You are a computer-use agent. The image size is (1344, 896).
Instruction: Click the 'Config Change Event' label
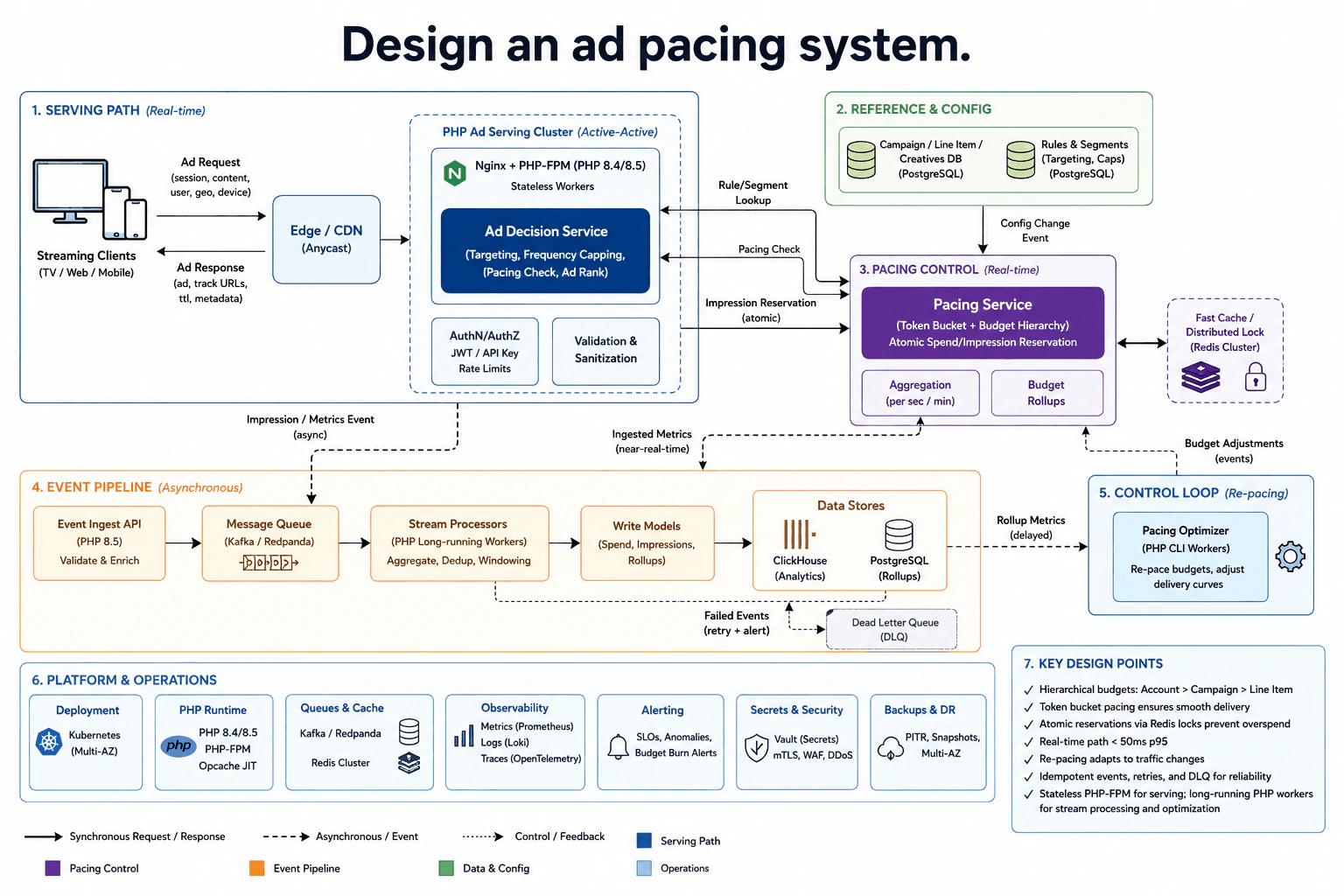[1035, 230]
